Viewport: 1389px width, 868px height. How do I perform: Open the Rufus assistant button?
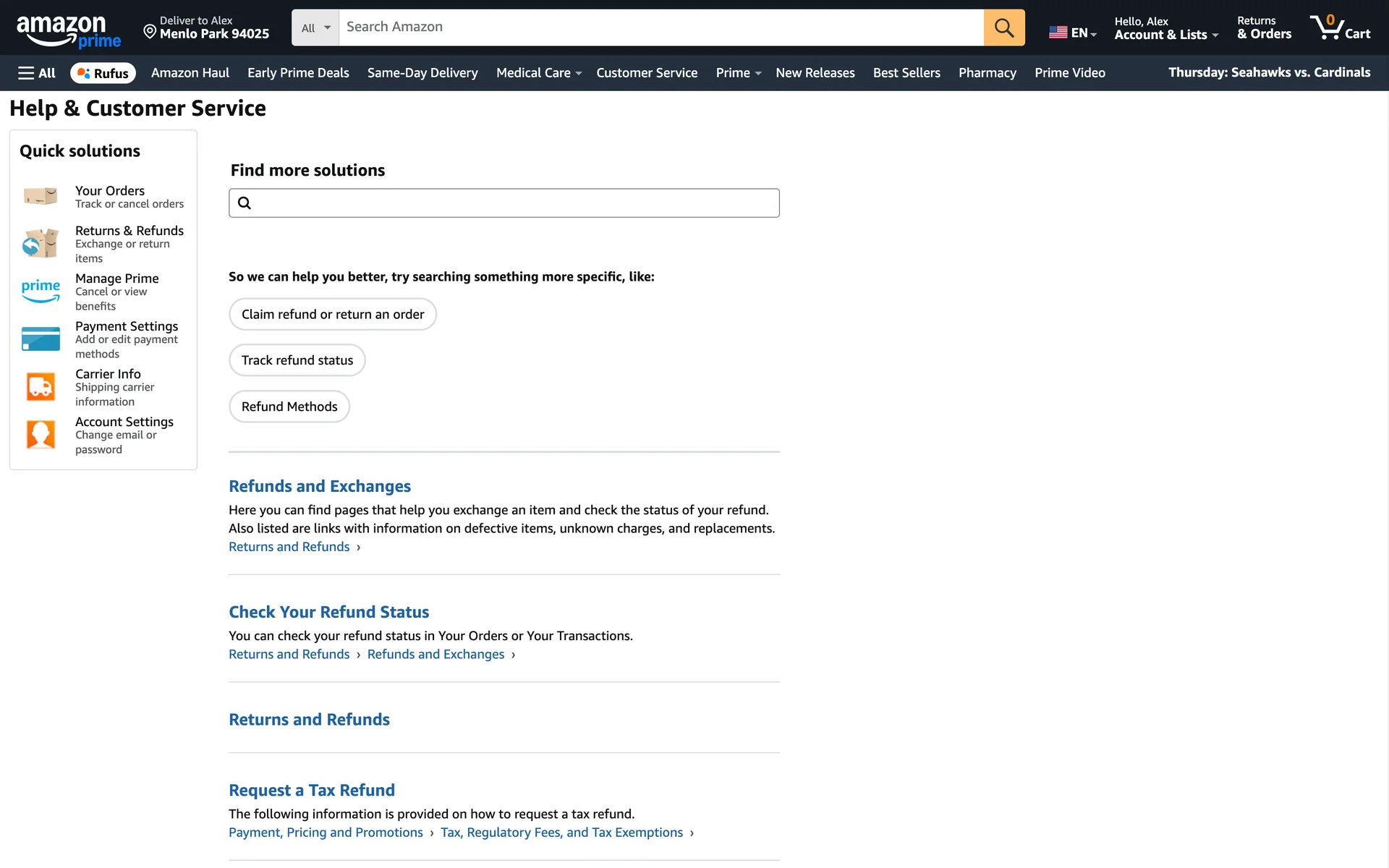click(103, 73)
